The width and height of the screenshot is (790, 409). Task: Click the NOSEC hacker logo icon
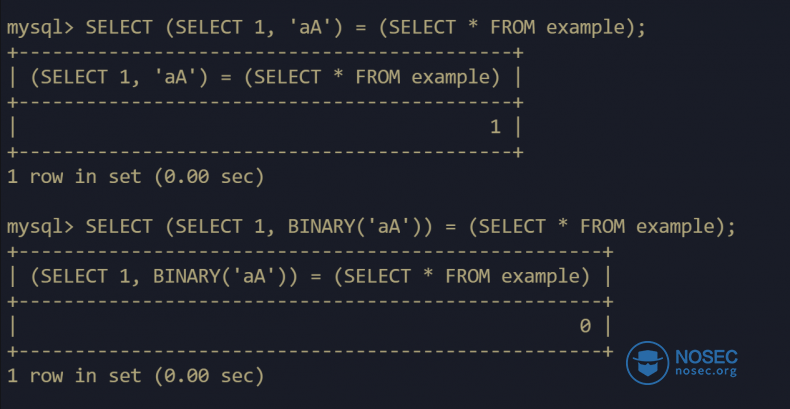click(x=648, y=362)
